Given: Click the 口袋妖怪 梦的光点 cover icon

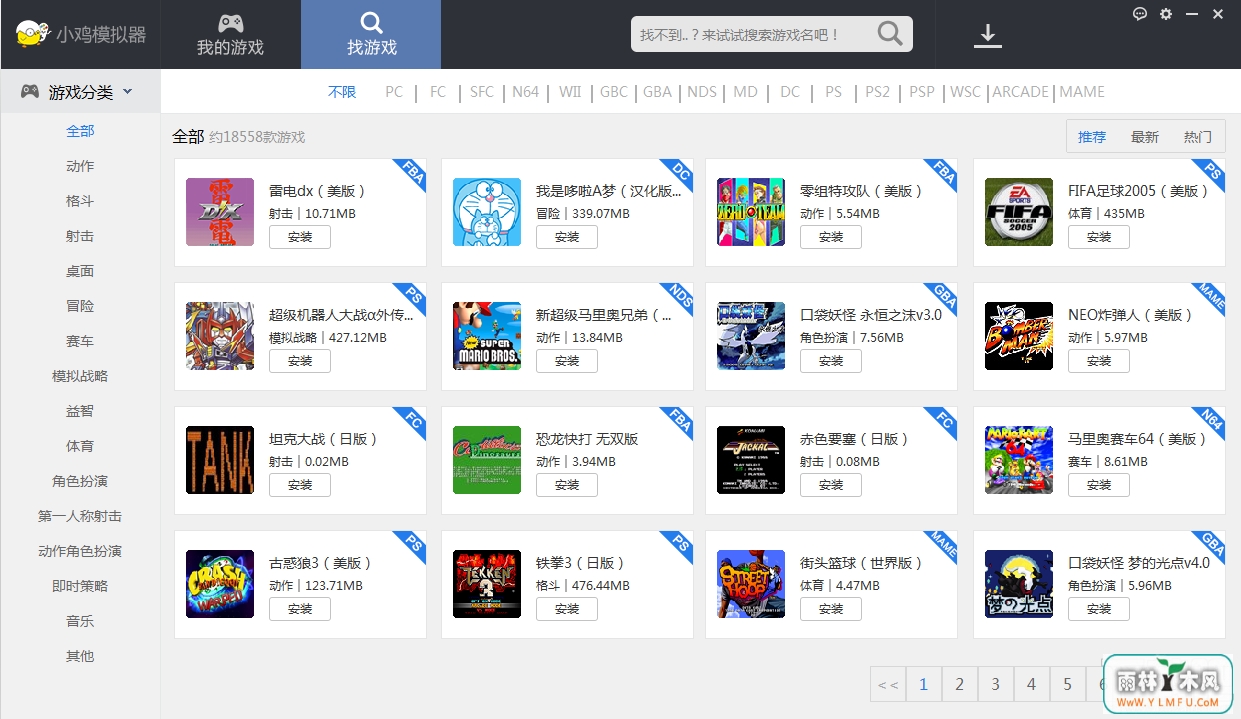Looking at the screenshot, I should 1019,584.
